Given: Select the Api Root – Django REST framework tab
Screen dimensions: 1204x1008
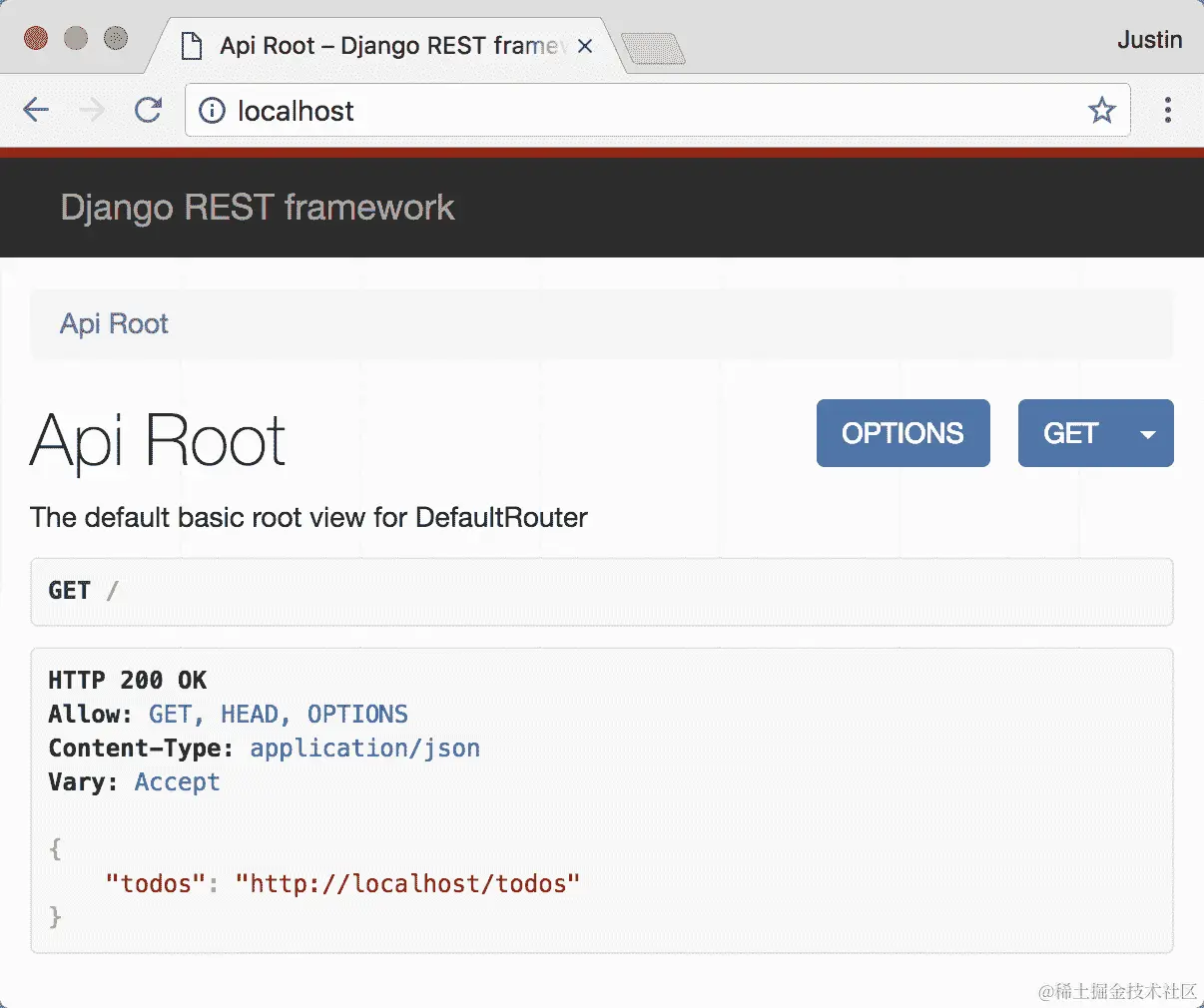Looking at the screenshot, I should [386, 46].
